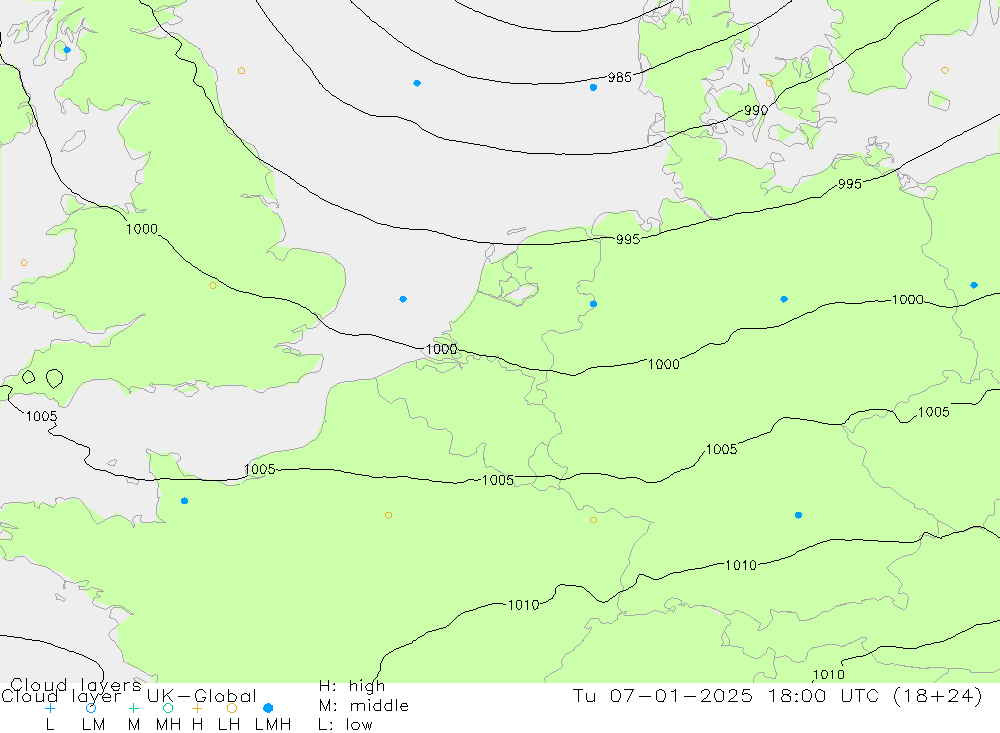Click the '(18+24)' forecast offset text
Viewport: 1000px width, 733px height.
click(938, 695)
